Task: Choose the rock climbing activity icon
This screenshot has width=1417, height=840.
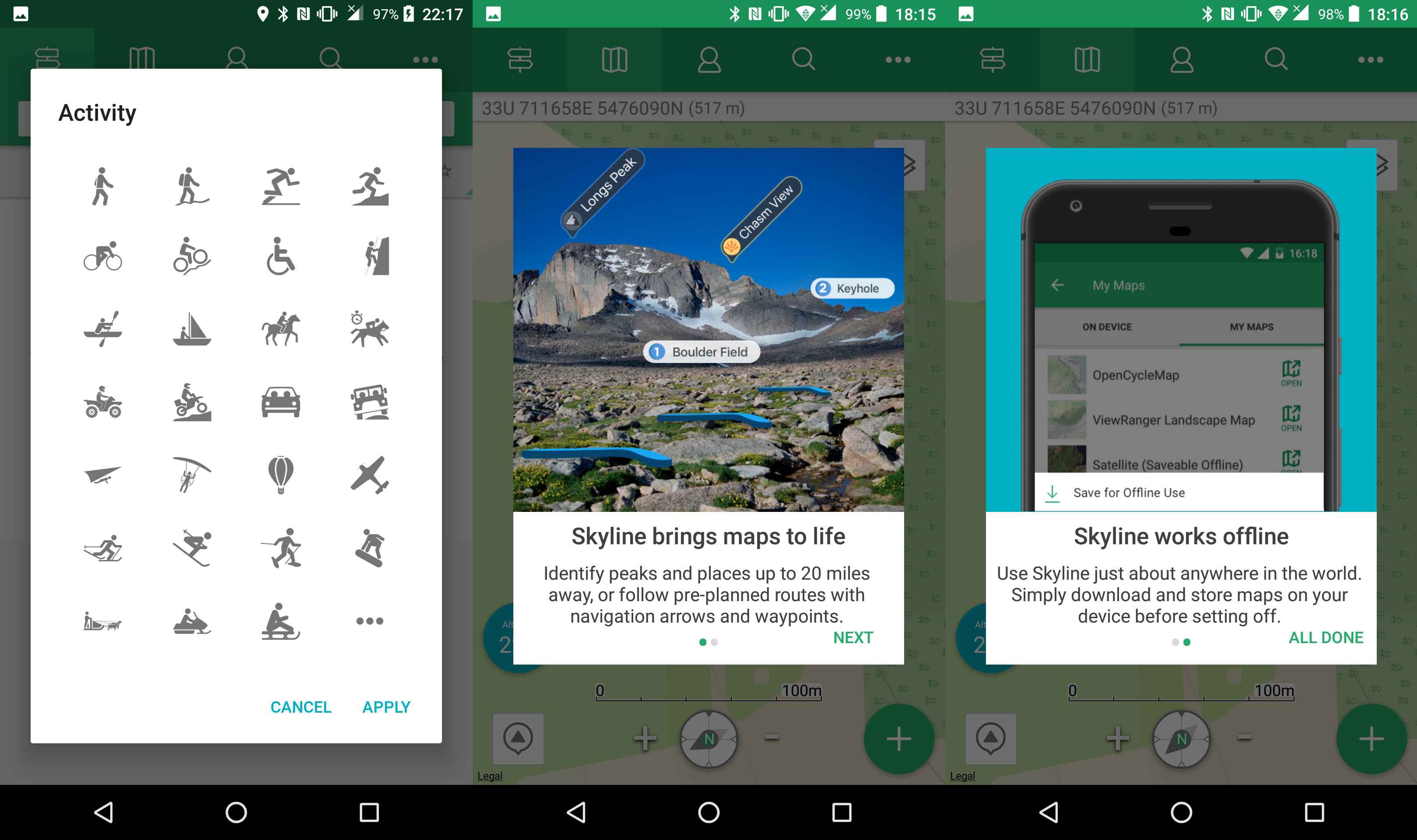Action: [377, 256]
